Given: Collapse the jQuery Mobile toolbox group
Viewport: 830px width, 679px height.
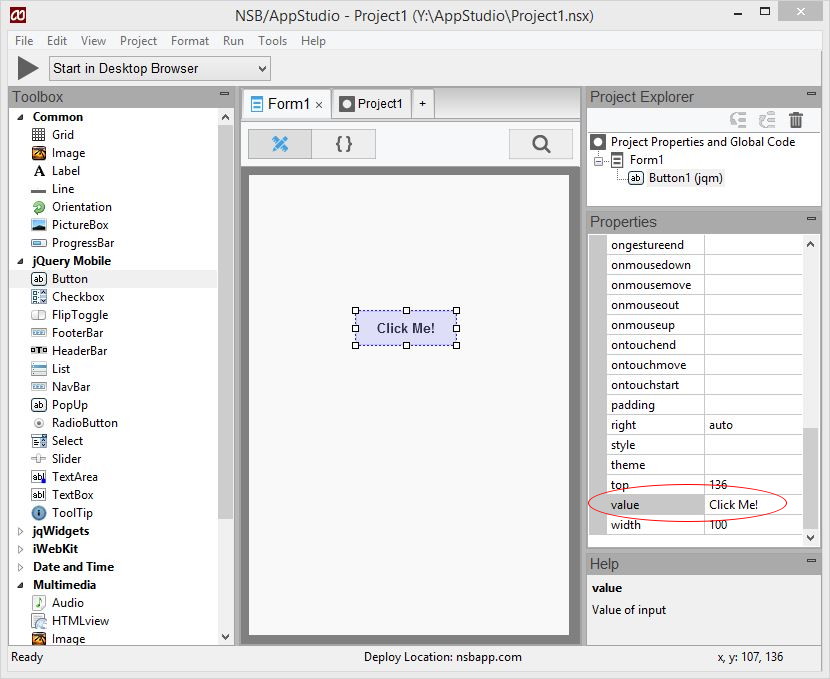Looking at the screenshot, I should (x=21, y=261).
